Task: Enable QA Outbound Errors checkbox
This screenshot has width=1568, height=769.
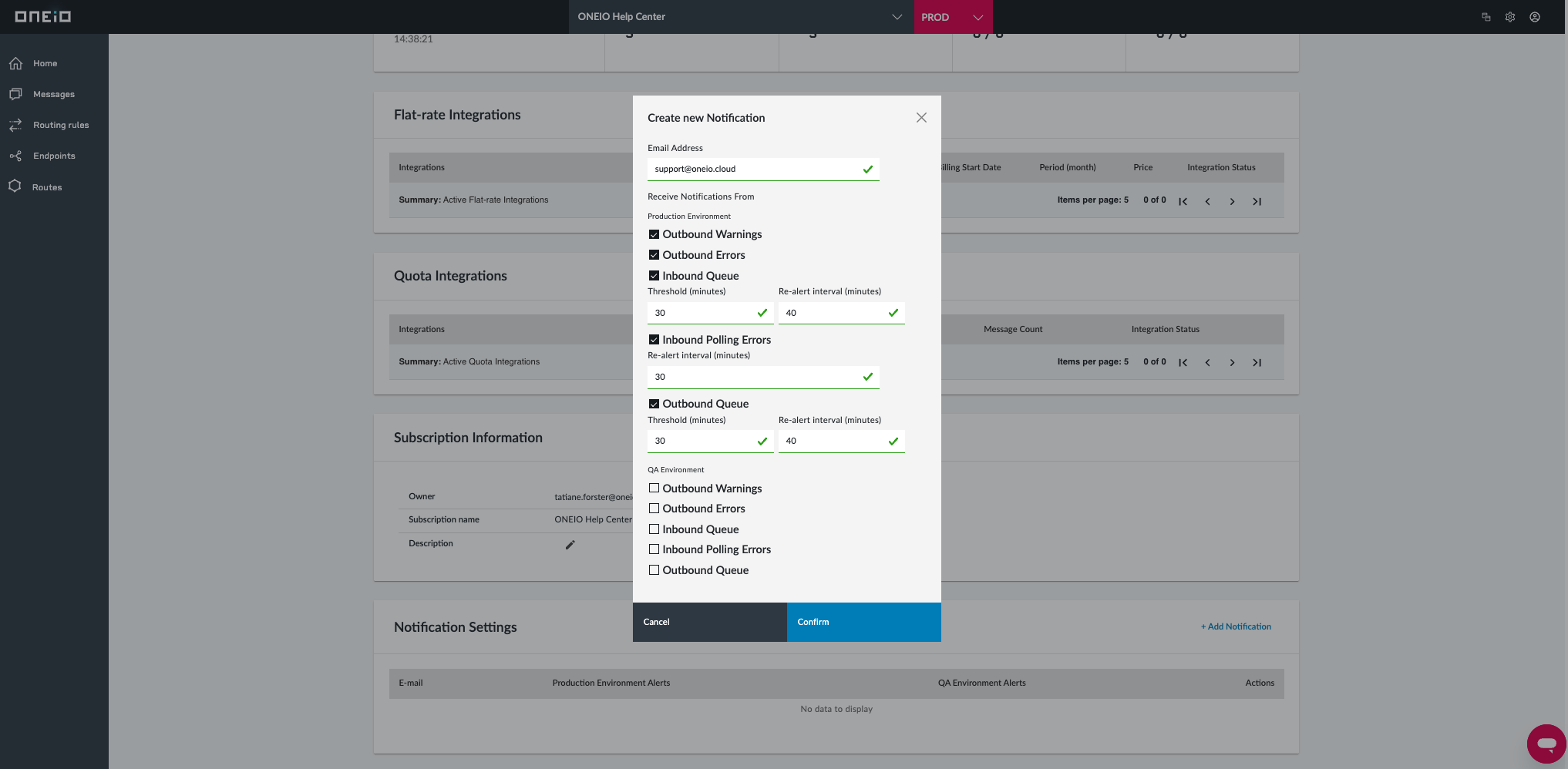Action: 654,509
